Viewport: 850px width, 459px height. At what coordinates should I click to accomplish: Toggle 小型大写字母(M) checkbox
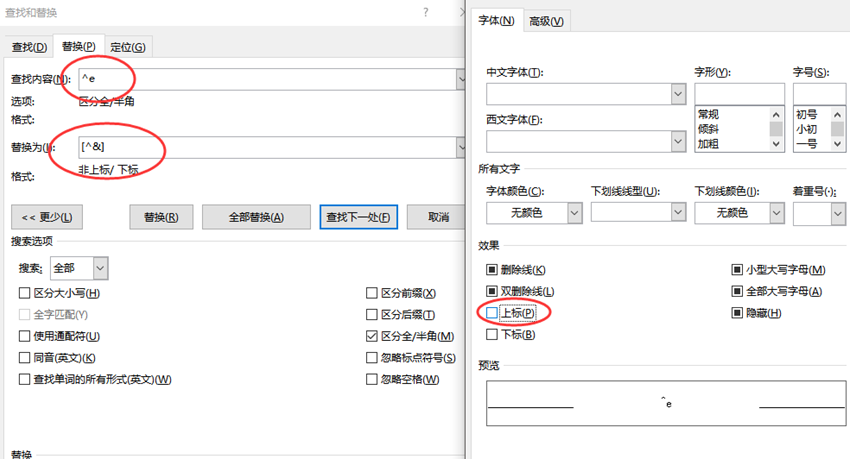(x=737, y=269)
